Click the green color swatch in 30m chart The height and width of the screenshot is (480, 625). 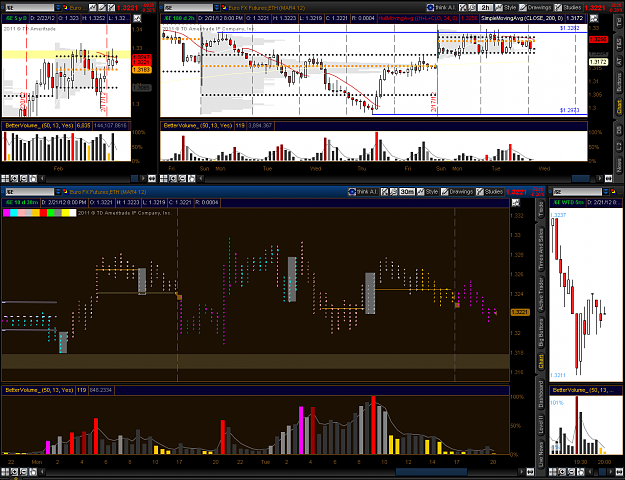coord(51,213)
